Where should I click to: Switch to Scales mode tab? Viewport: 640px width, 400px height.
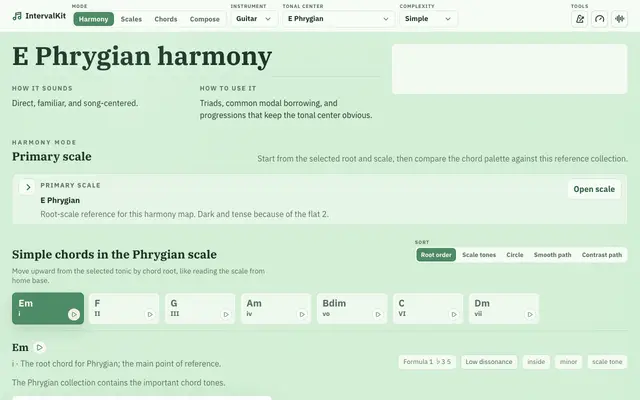[131, 19]
